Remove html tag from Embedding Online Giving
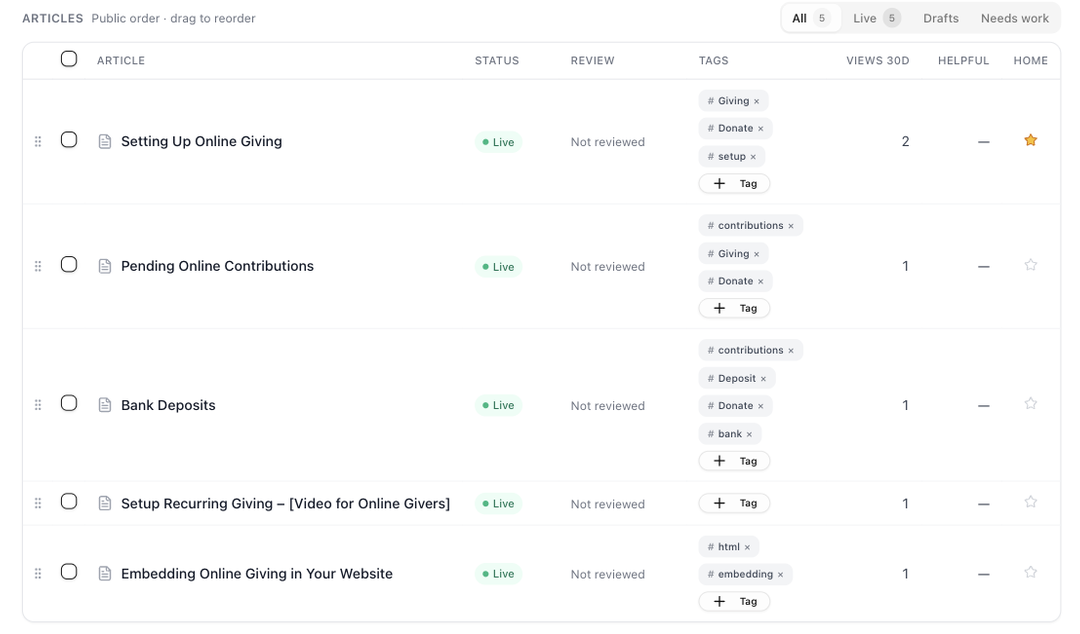 click(x=747, y=548)
